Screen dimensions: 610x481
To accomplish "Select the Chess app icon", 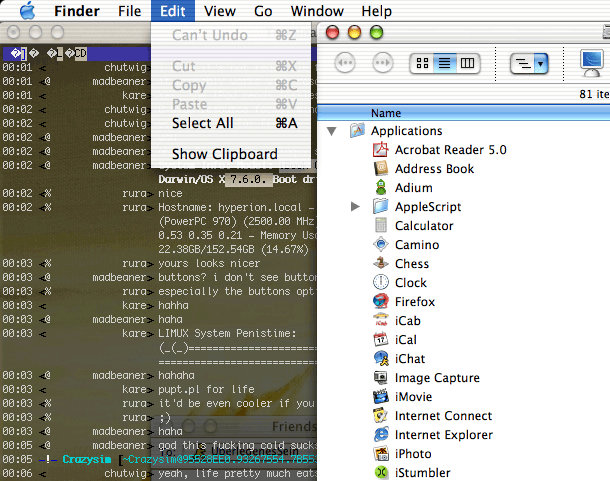I will (381, 263).
